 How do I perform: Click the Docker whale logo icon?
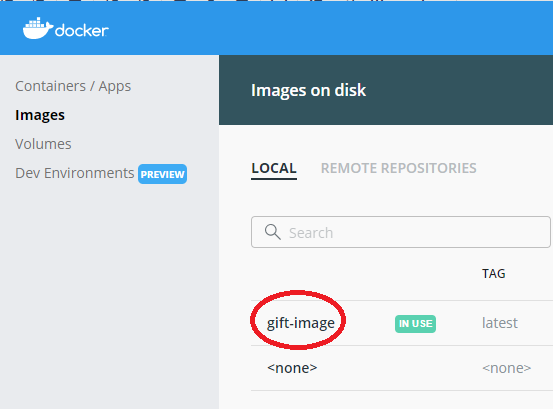point(38,28)
